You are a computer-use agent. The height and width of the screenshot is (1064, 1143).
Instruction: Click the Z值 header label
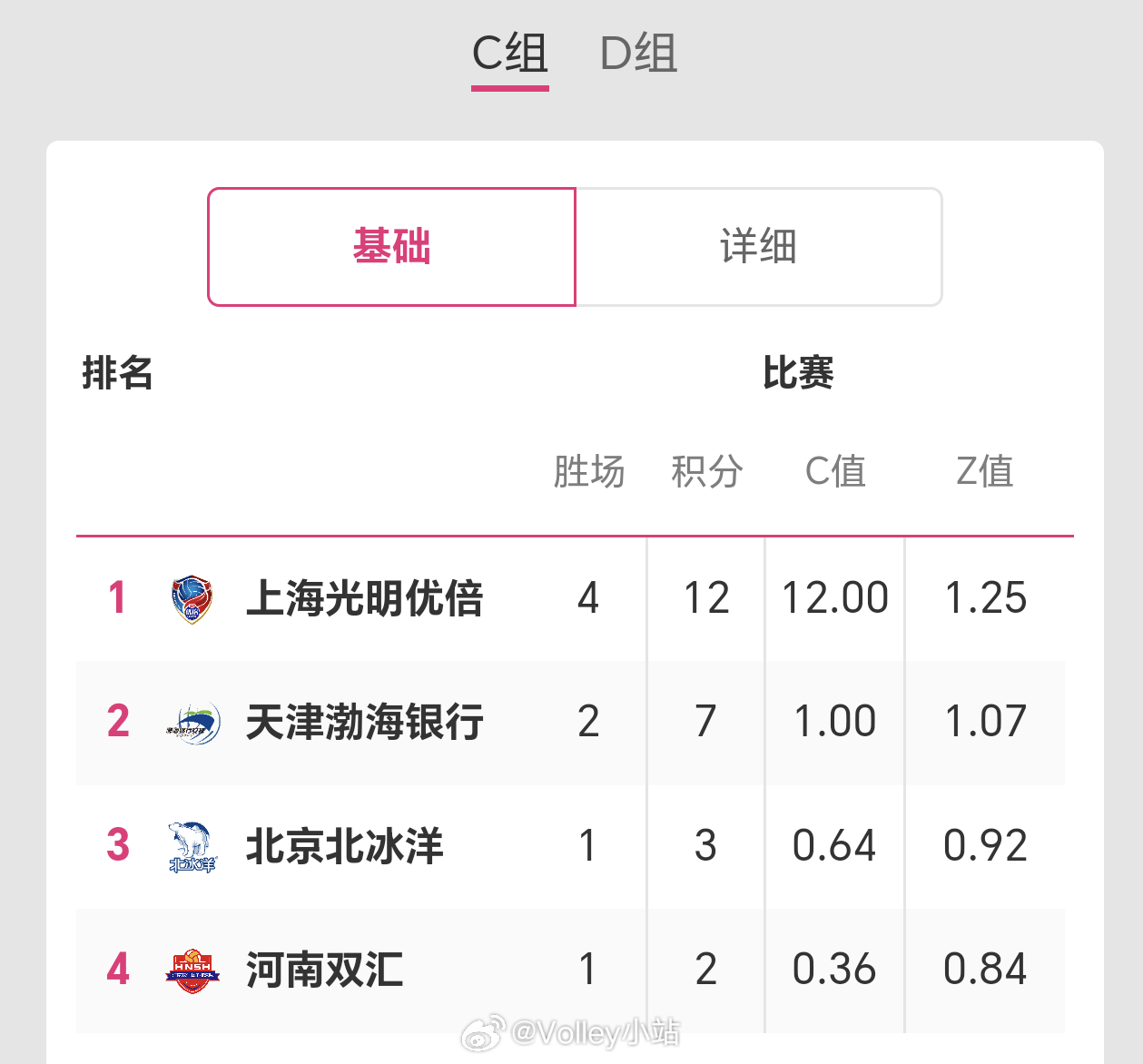coord(983,471)
